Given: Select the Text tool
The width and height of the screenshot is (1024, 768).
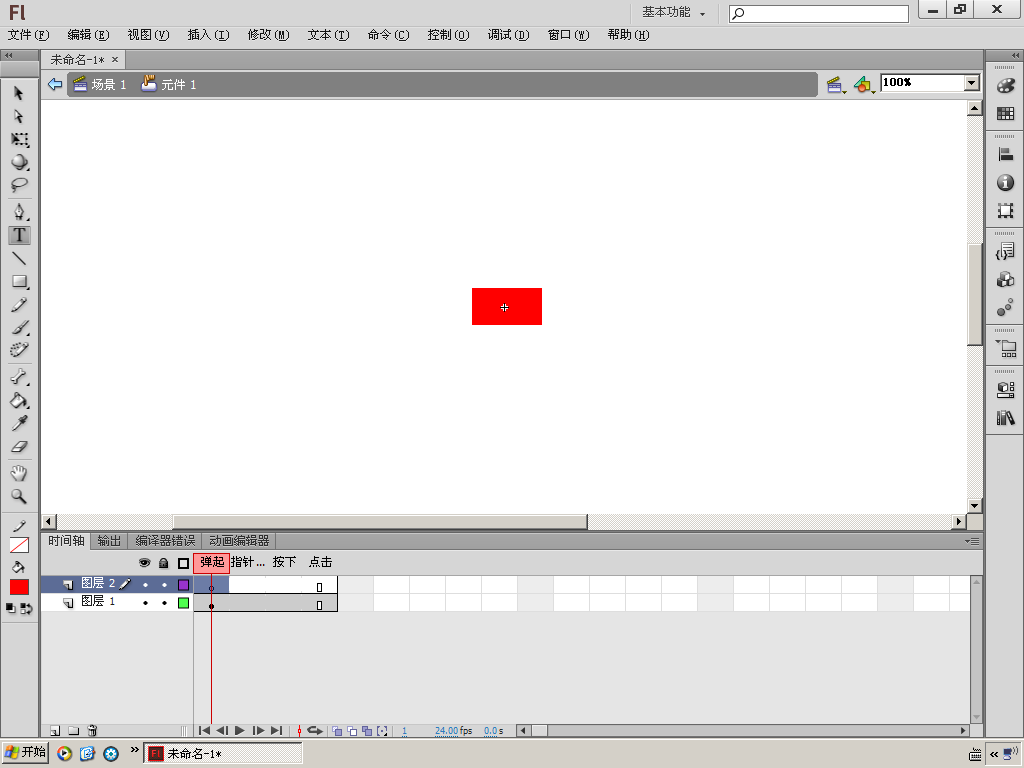Looking at the screenshot, I should [20, 235].
